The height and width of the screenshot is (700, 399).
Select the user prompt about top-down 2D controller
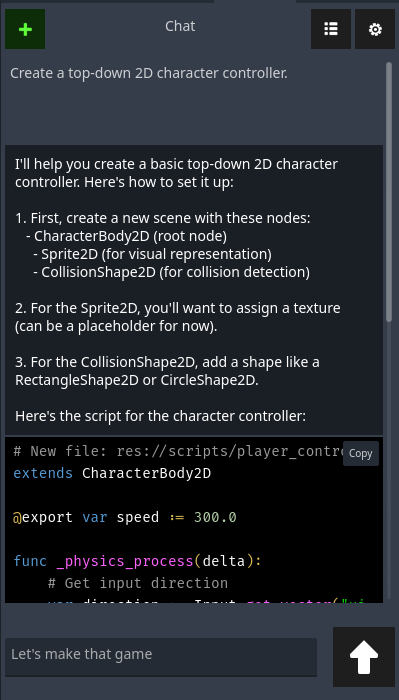[149, 73]
